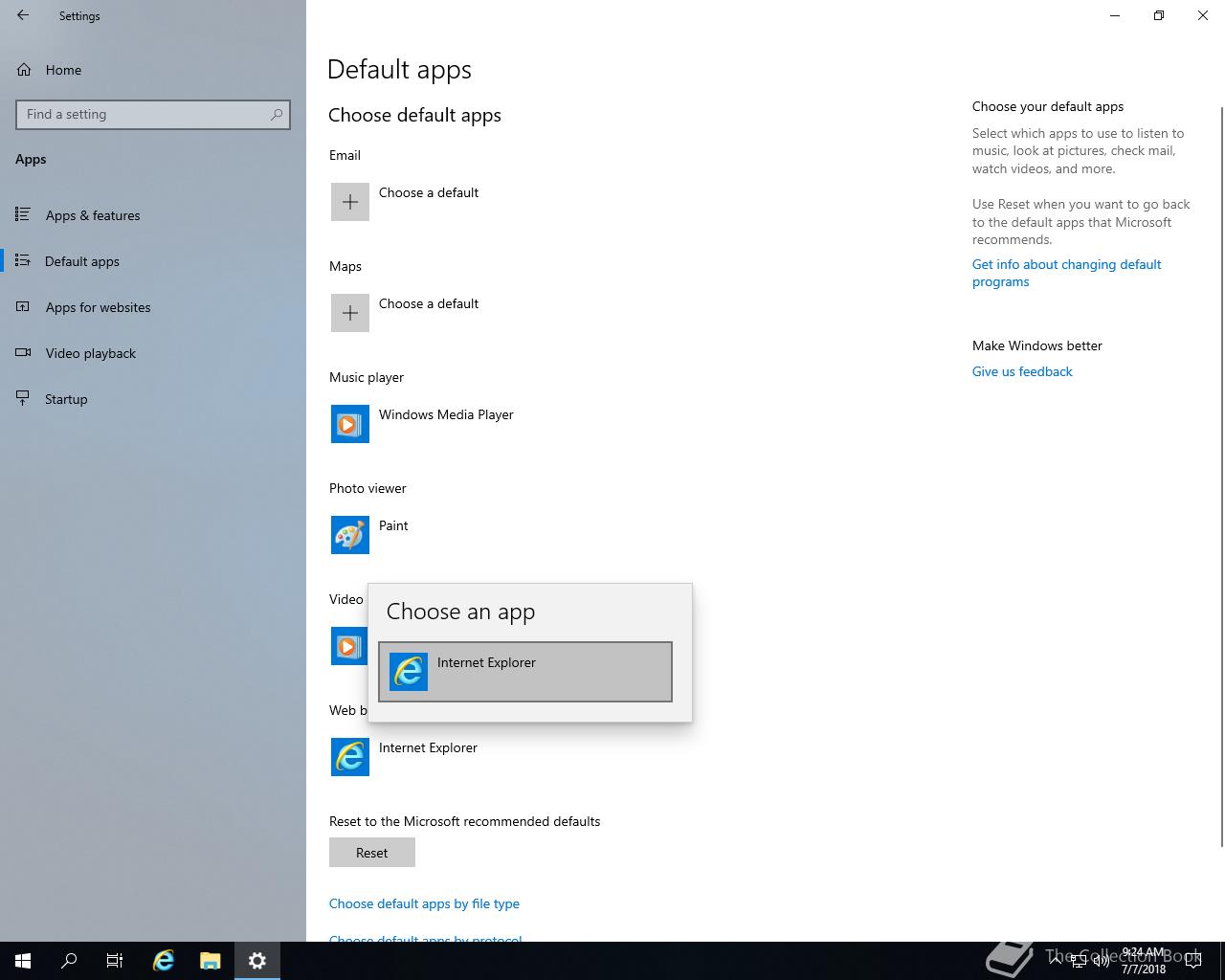Minimize the Settings window
The width and height of the screenshot is (1225, 980).
[x=1115, y=15]
